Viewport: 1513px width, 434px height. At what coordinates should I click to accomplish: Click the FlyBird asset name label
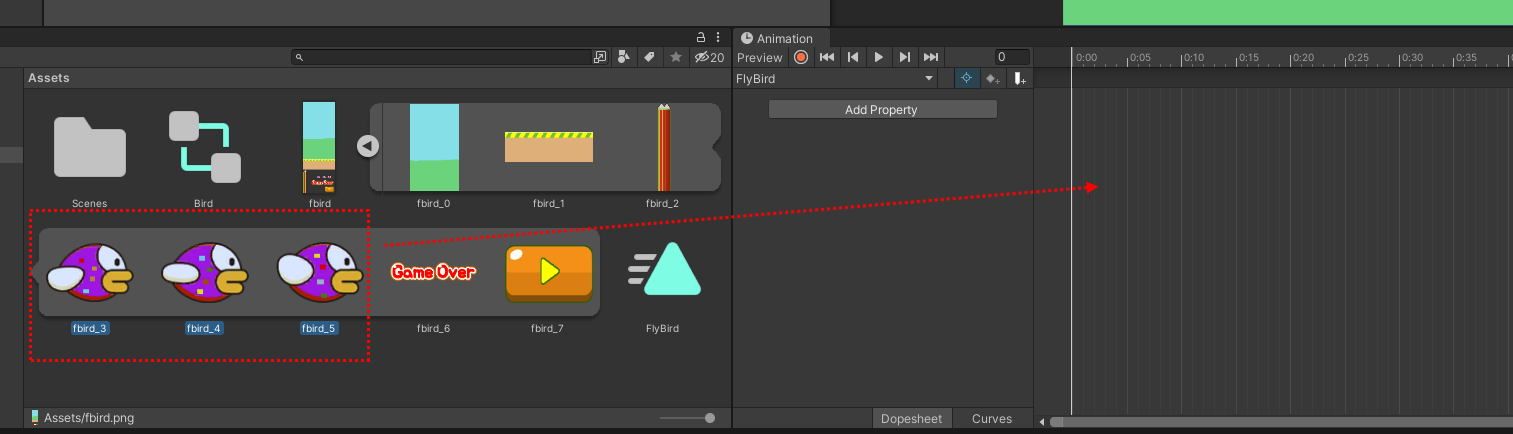click(x=663, y=328)
